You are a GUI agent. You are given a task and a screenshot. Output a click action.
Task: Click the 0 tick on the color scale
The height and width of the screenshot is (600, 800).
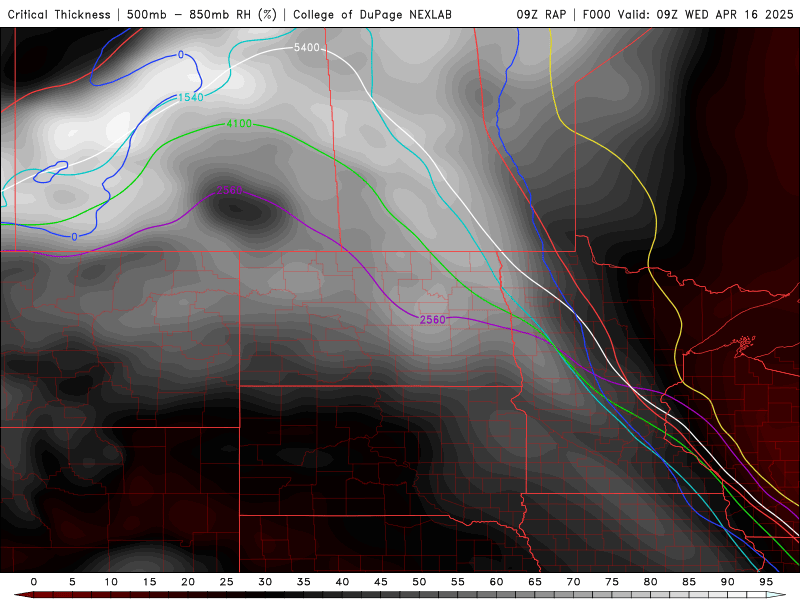pos(34,582)
